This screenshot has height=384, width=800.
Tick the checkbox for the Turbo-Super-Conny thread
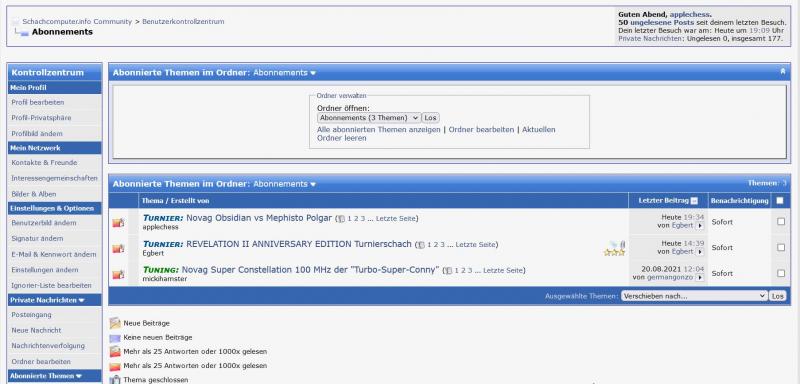click(x=781, y=273)
